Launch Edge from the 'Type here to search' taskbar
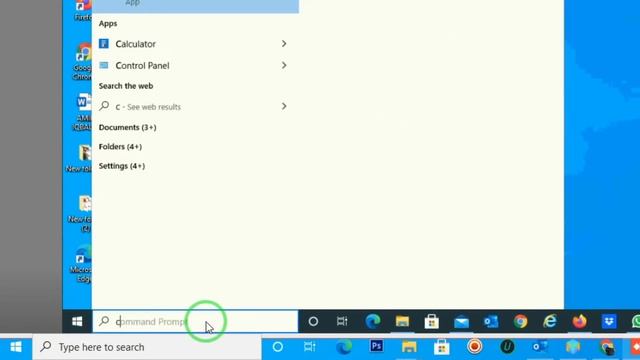The width and height of the screenshot is (640, 360). tap(344, 347)
